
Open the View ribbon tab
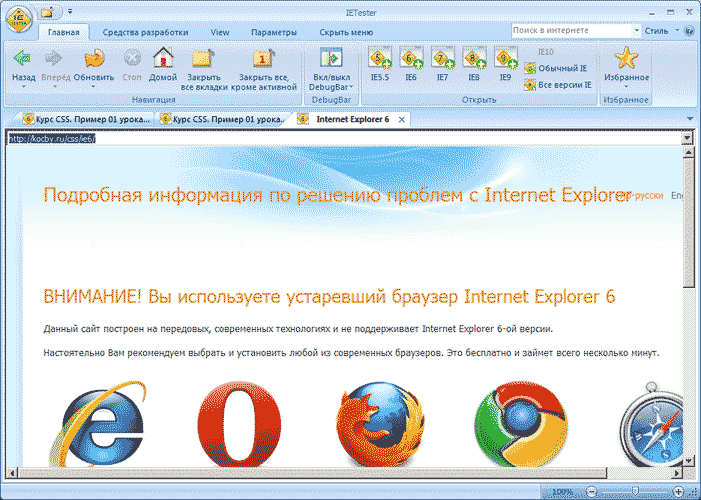[x=220, y=32]
